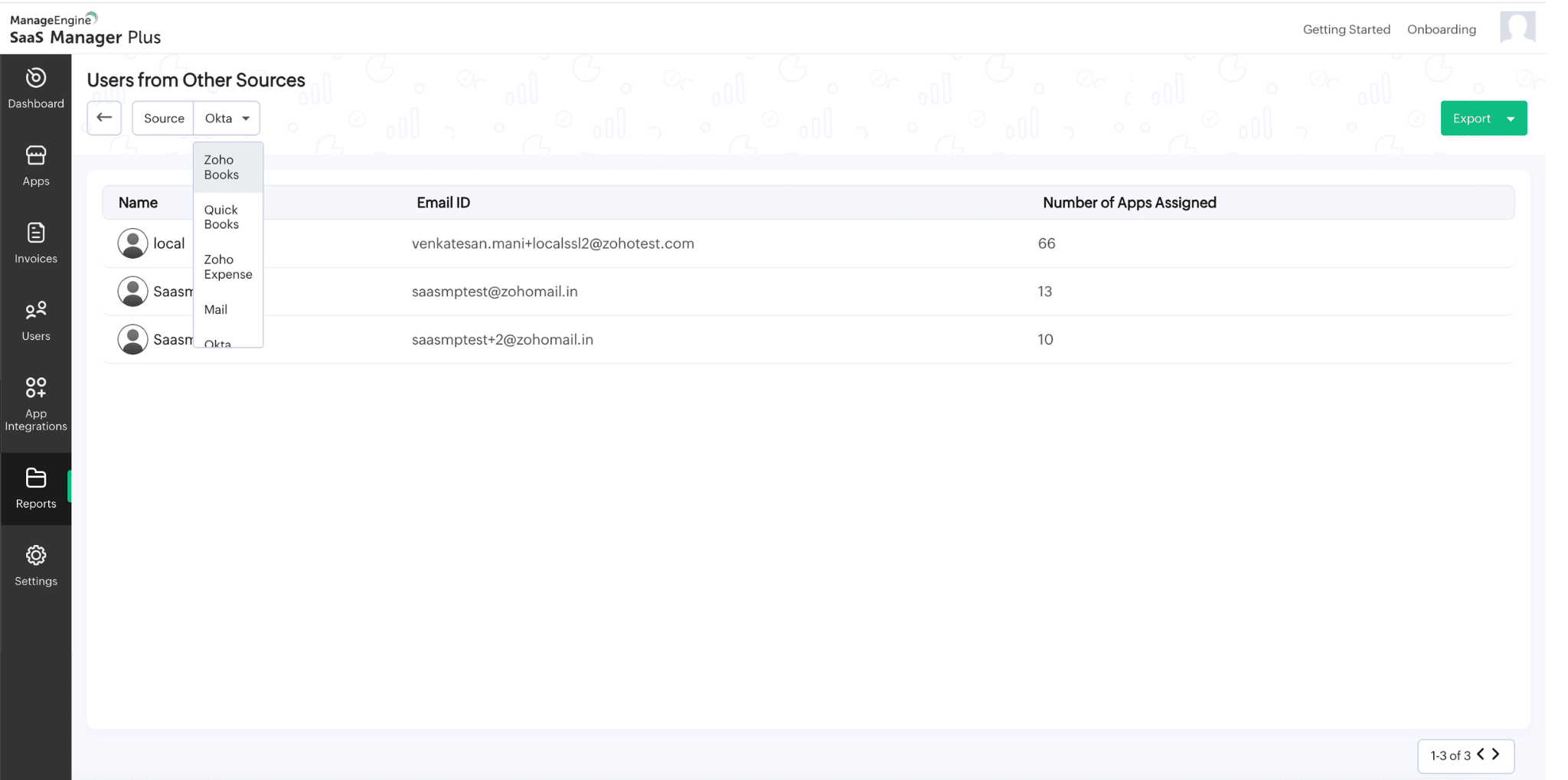
Task: Open the Dashboard icon in sidebar
Action: tap(36, 79)
